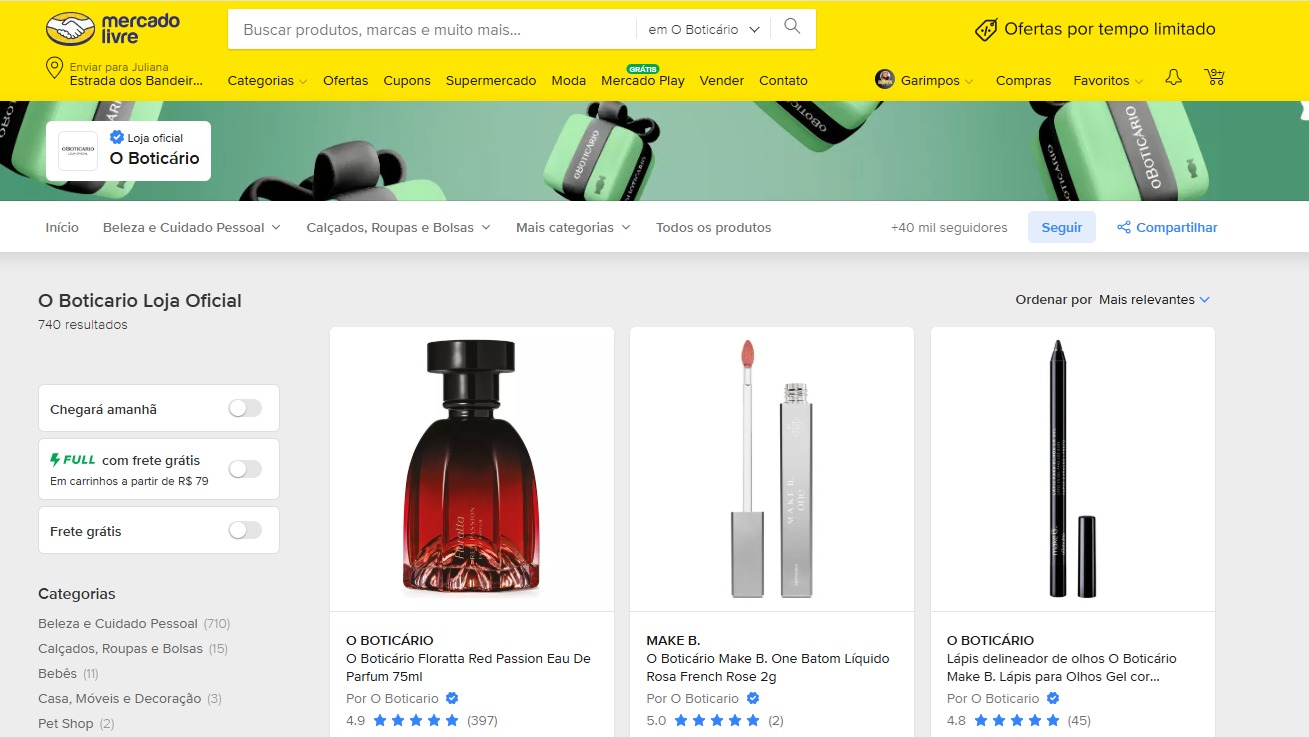1309x737 pixels.
Task: Click star rating of Batom Líquido Rosa
Action: click(x=717, y=720)
